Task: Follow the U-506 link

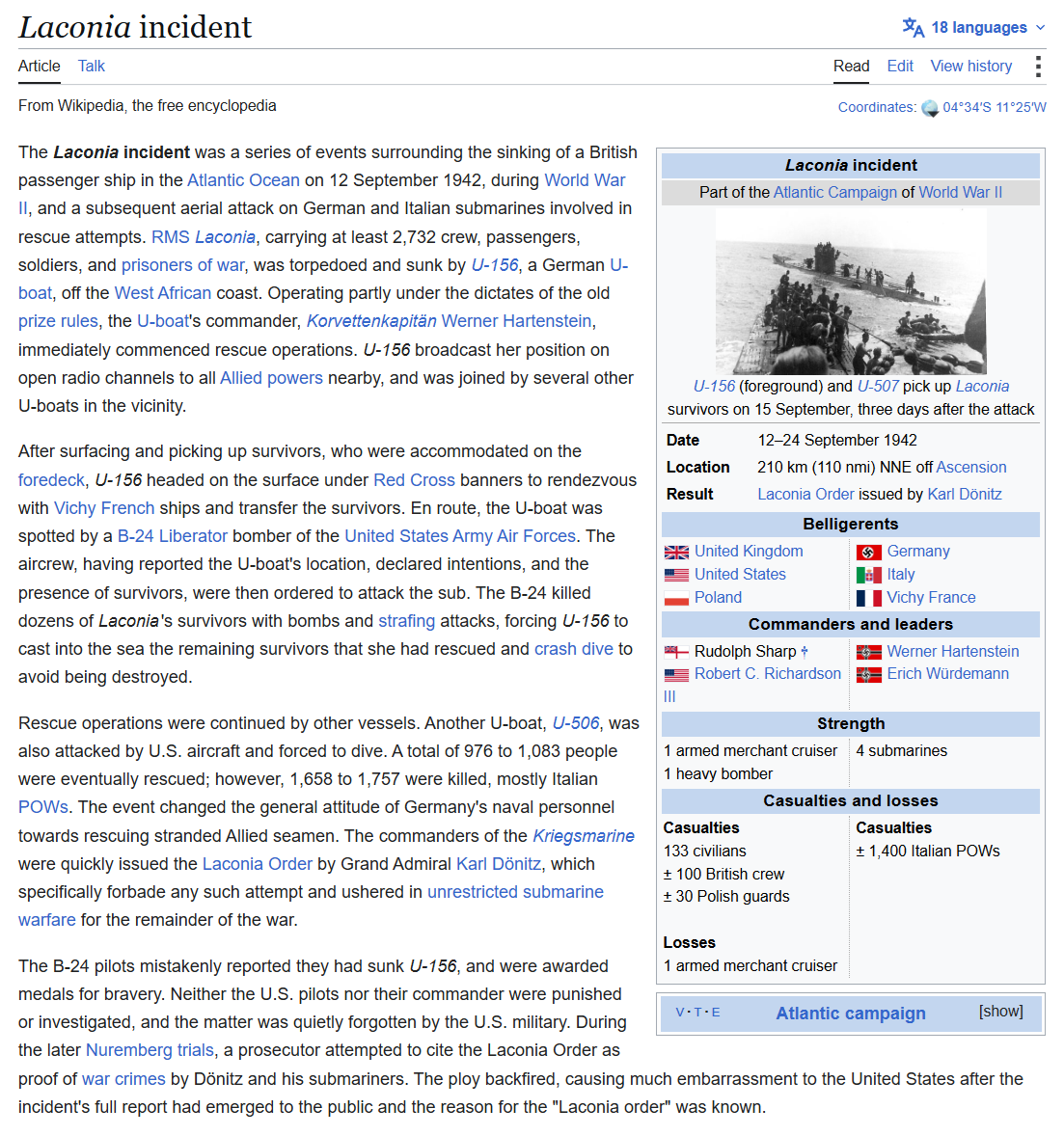Action: [576, 724]
